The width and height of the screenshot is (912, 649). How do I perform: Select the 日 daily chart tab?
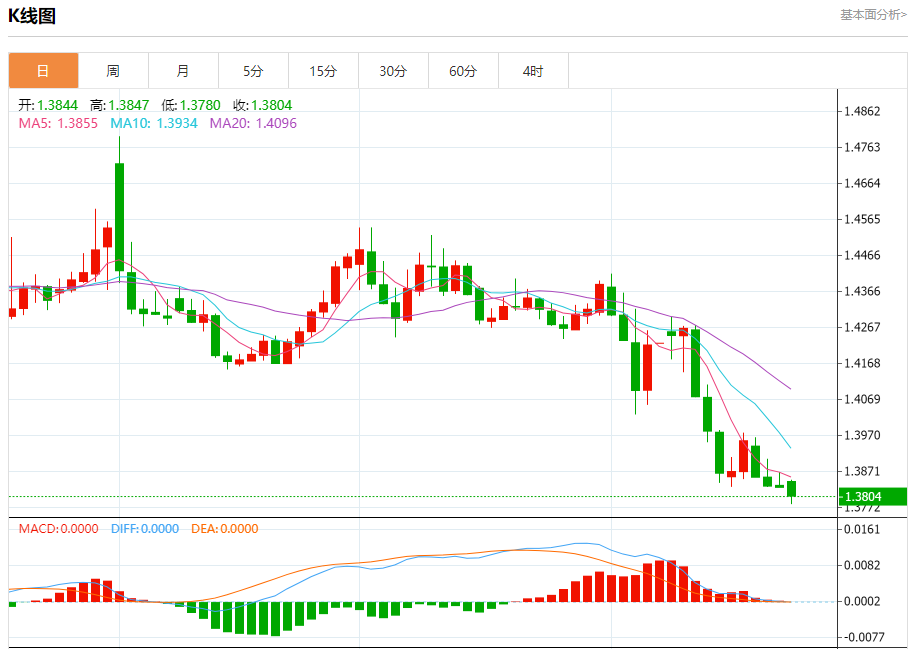point(44,71)
